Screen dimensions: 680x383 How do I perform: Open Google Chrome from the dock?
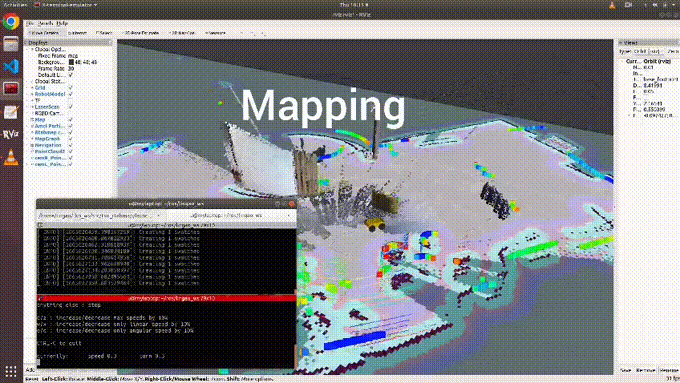[11, 21]
